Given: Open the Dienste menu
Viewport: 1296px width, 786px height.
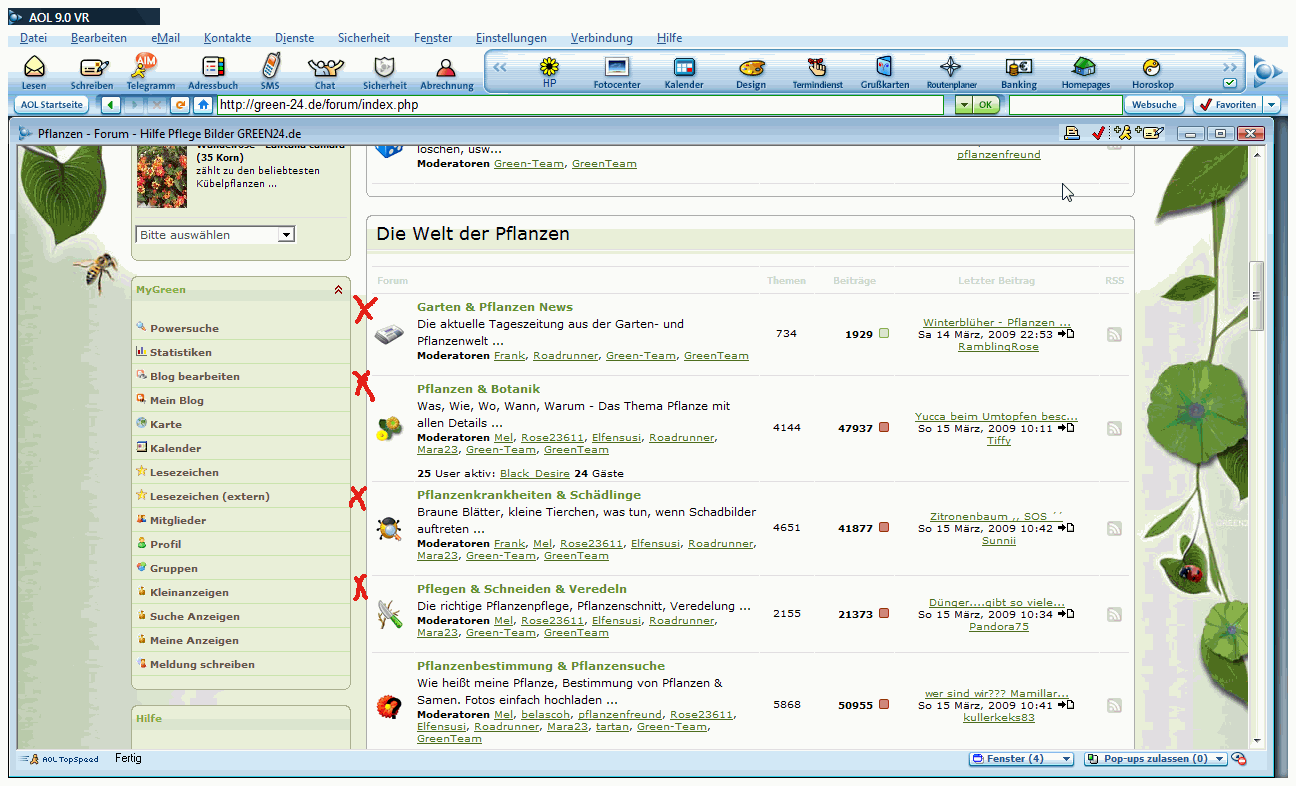Looking at the screenshot, I should tap(294, 38).
